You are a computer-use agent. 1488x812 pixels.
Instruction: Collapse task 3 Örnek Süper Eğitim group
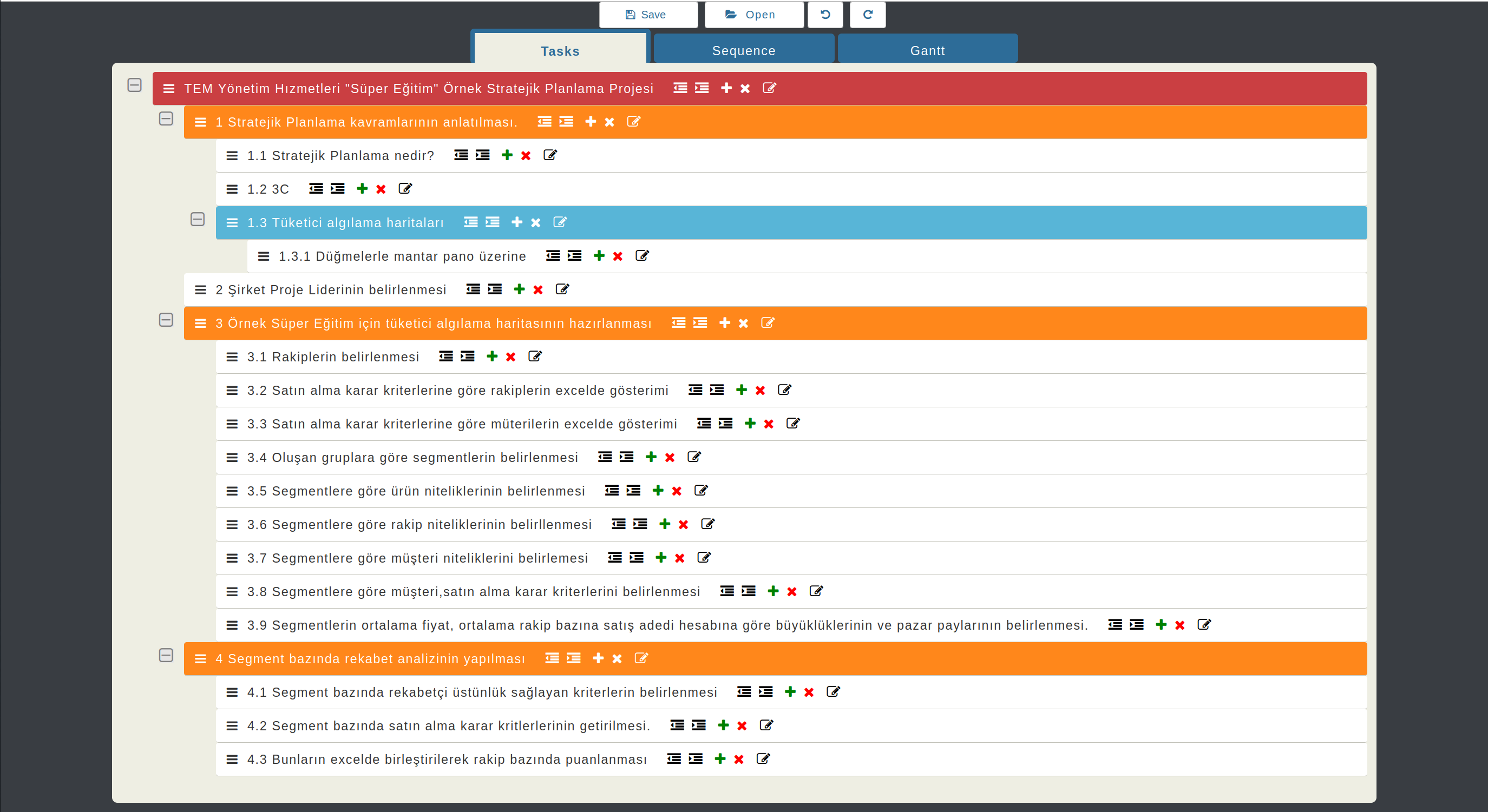click(x=166, y=320)
